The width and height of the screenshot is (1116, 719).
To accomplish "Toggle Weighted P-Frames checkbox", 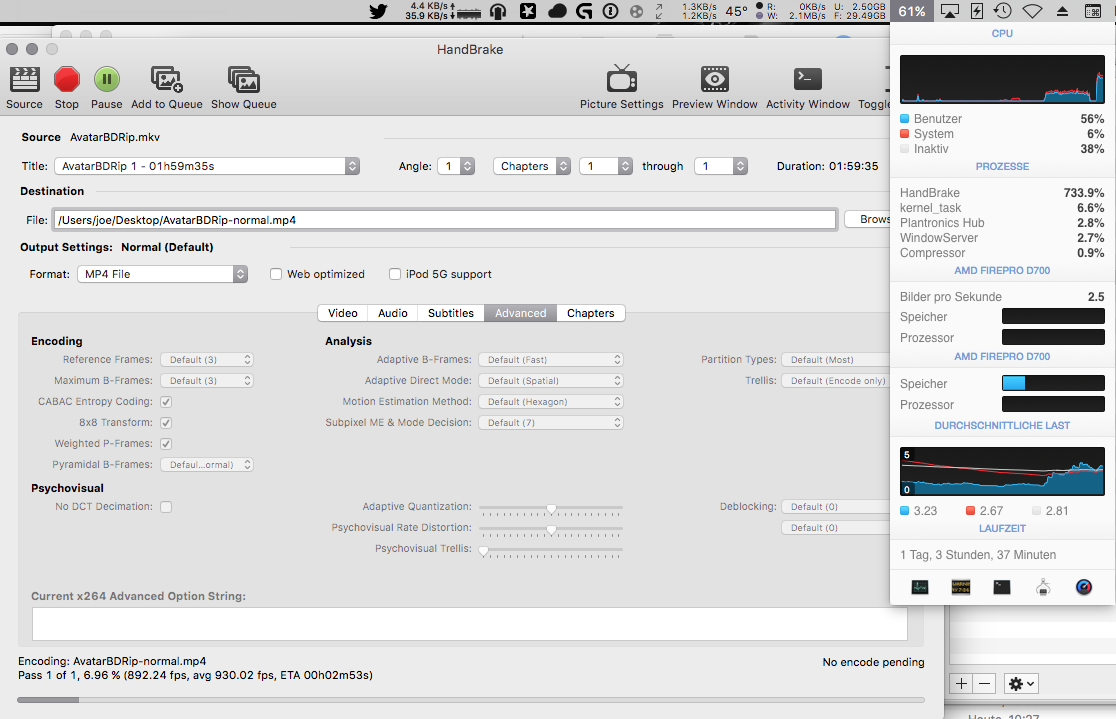I will [x=166, y=444].
